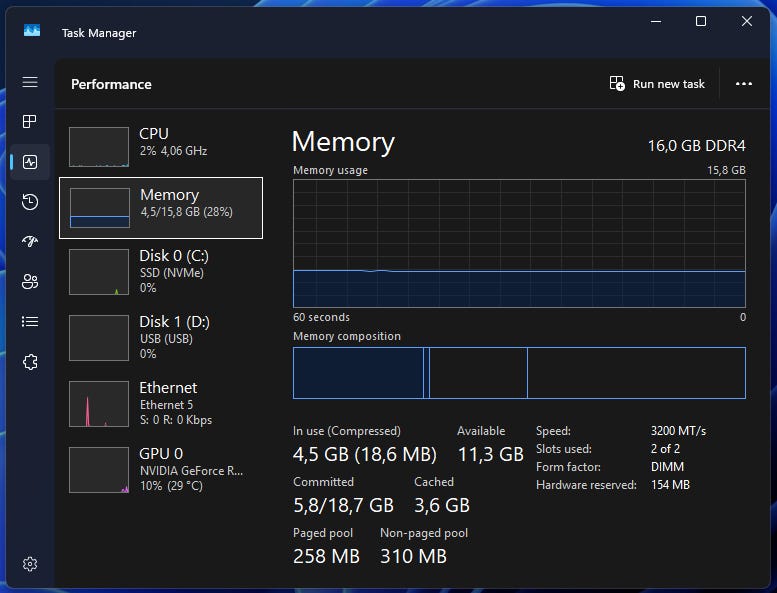Select Disk 0 (C:) SSD item
This screenshot has height=593, width=777.
(161, 271)
